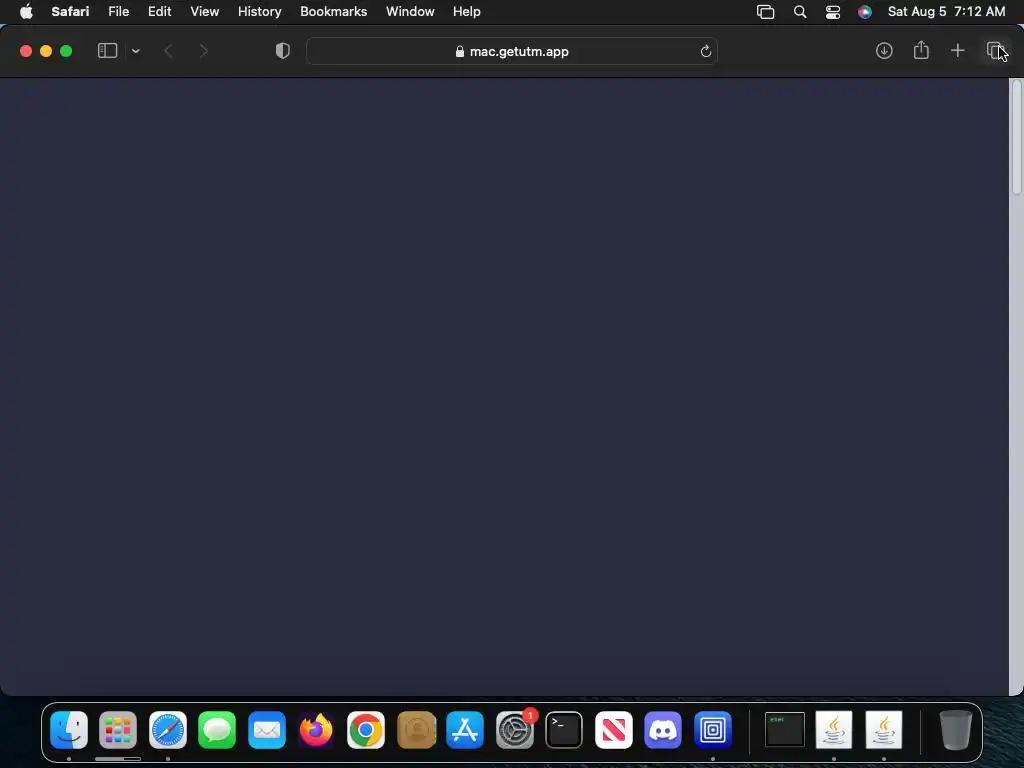The image size is (1024, 768).
Task: Open the Trash
Action: pos(955,729)
